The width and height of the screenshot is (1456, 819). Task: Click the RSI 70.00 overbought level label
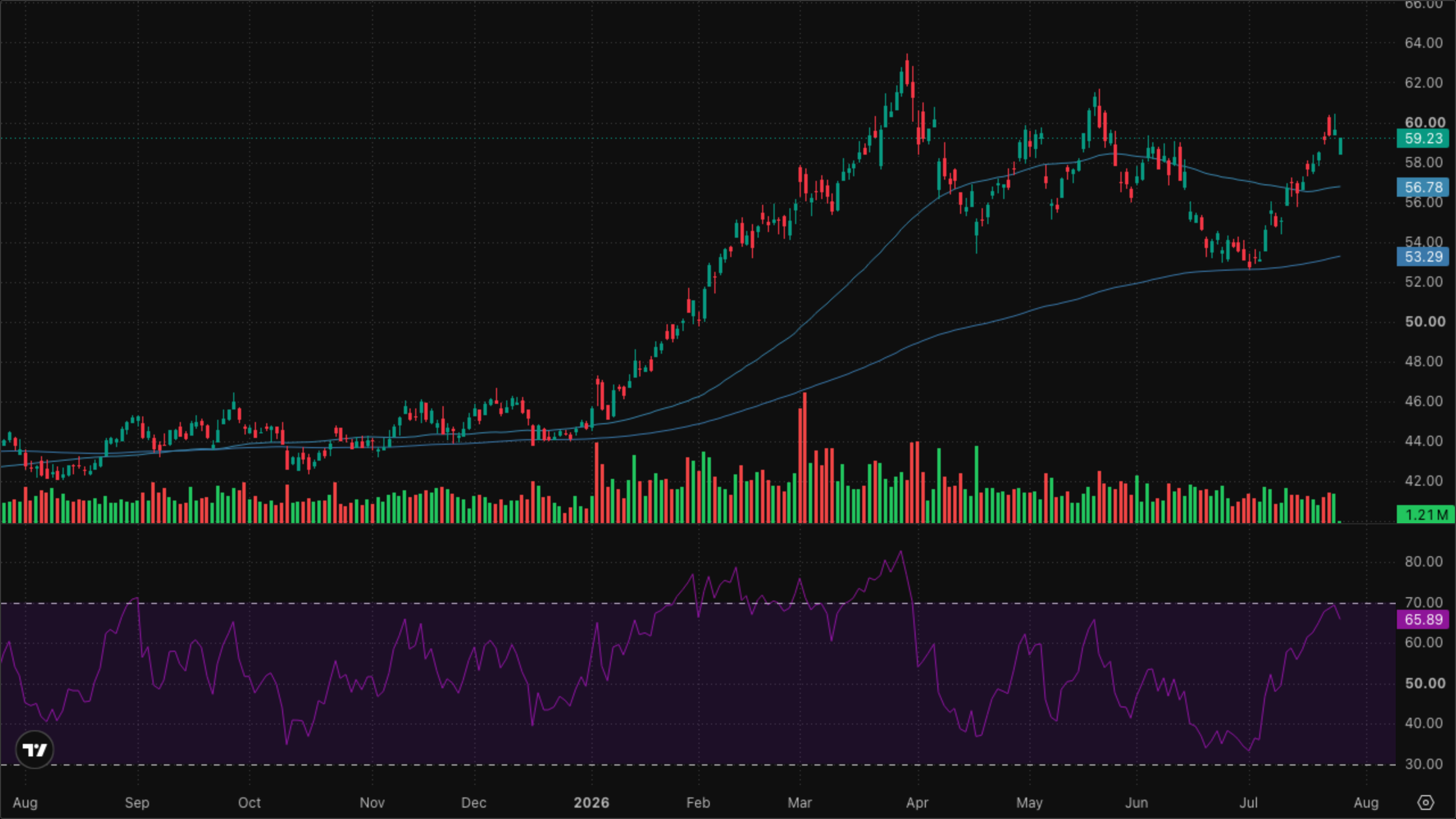coord(1423,602)
